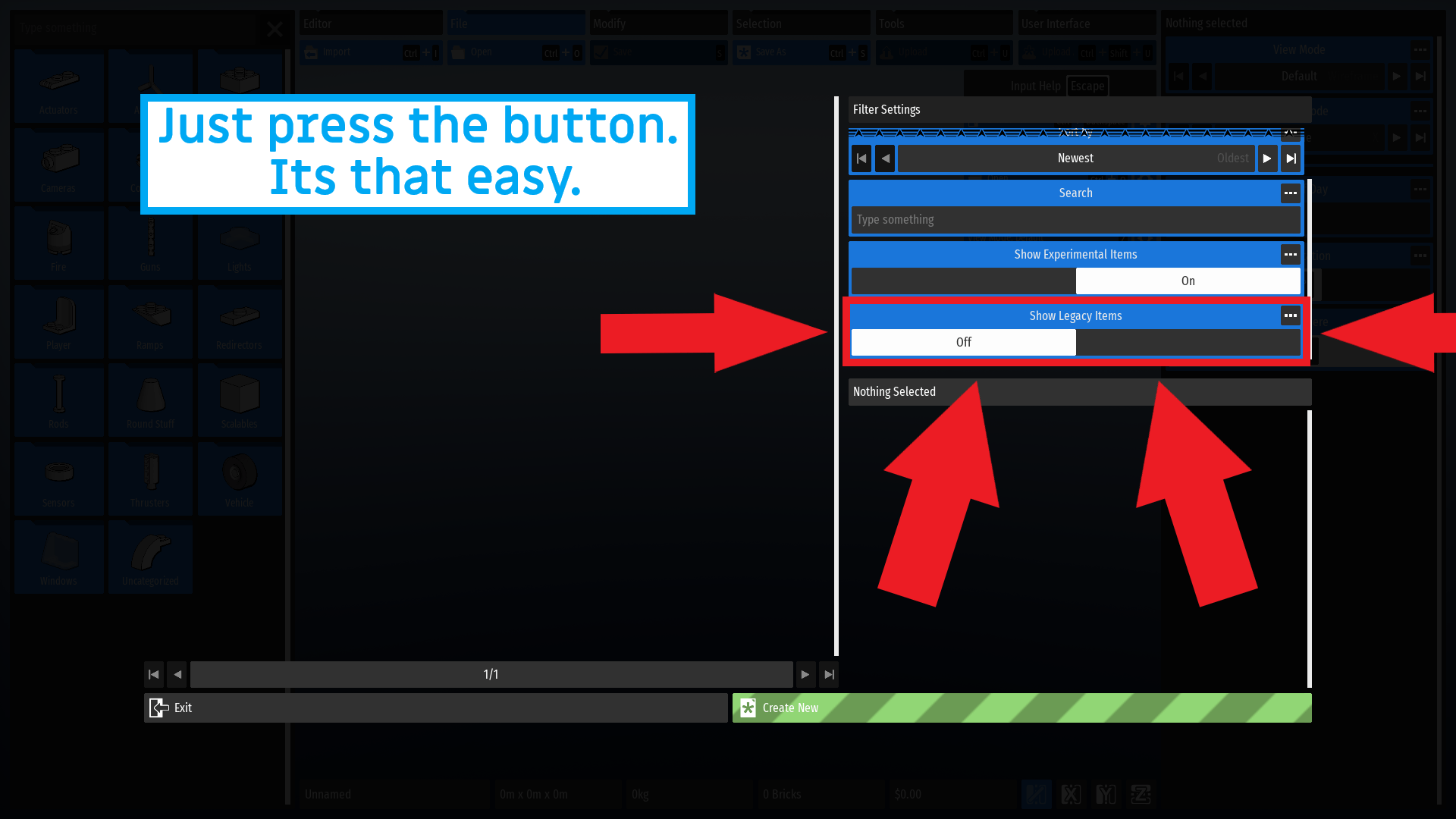Screen dimensions: 1456x819
Task: Expand Search options menu
Action: [x=1290, y=193]
